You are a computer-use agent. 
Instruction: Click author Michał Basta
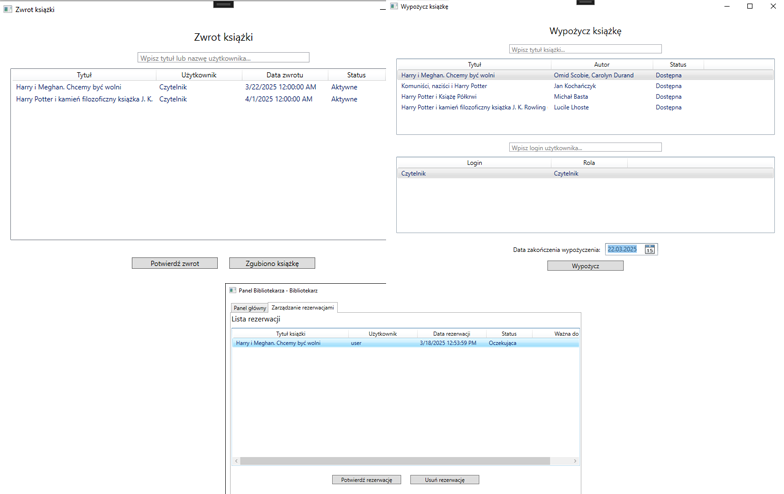click(570, 96)
